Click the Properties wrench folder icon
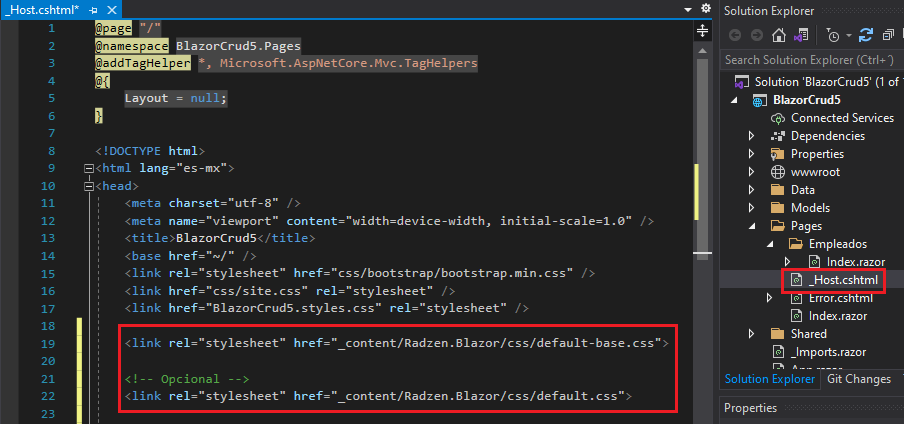Screen dimensions: 904x424 pos(778,154)
